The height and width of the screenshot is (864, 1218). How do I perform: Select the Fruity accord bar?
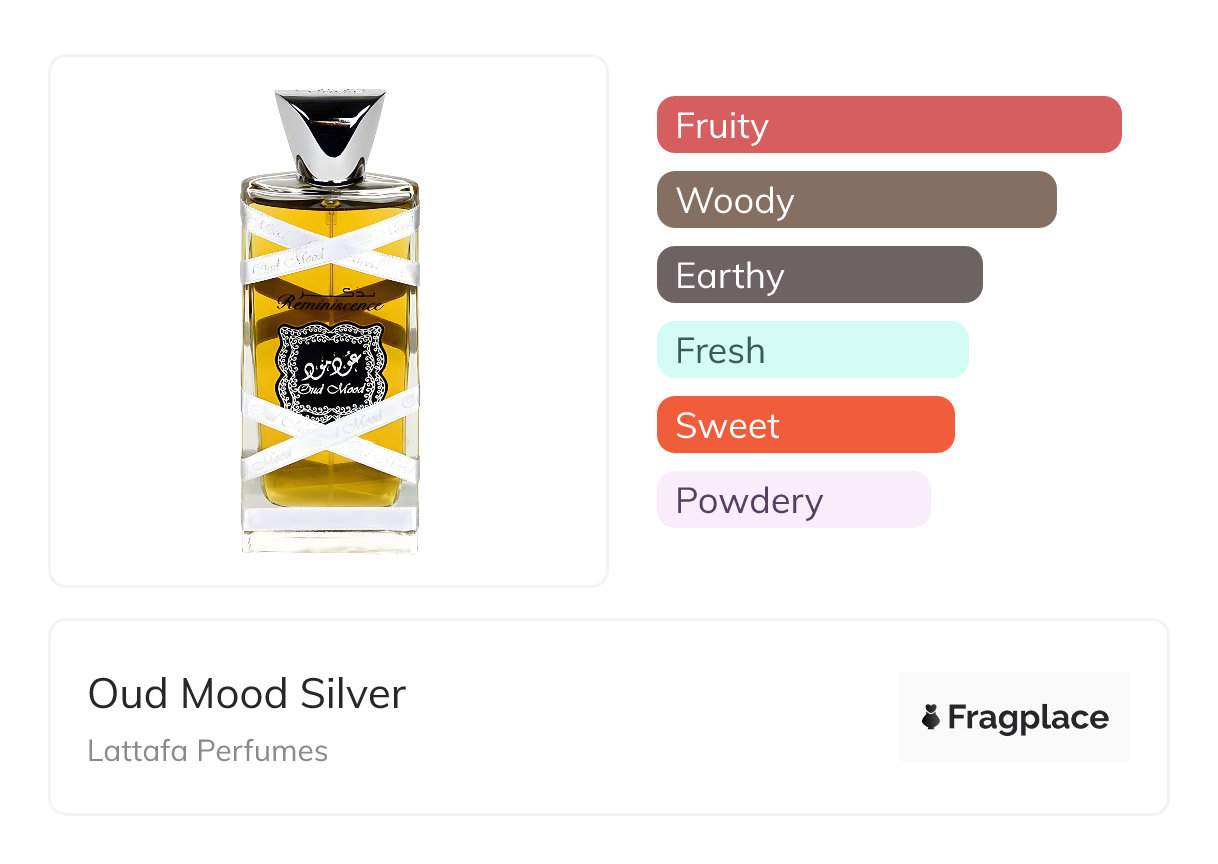(x=889, y=125)
